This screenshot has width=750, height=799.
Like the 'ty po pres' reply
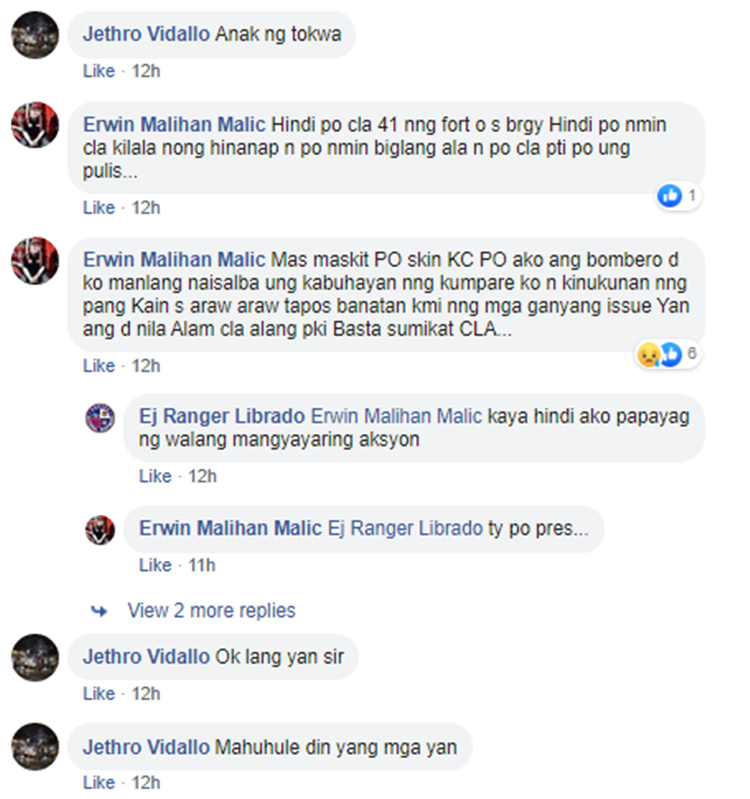[155, 565]
